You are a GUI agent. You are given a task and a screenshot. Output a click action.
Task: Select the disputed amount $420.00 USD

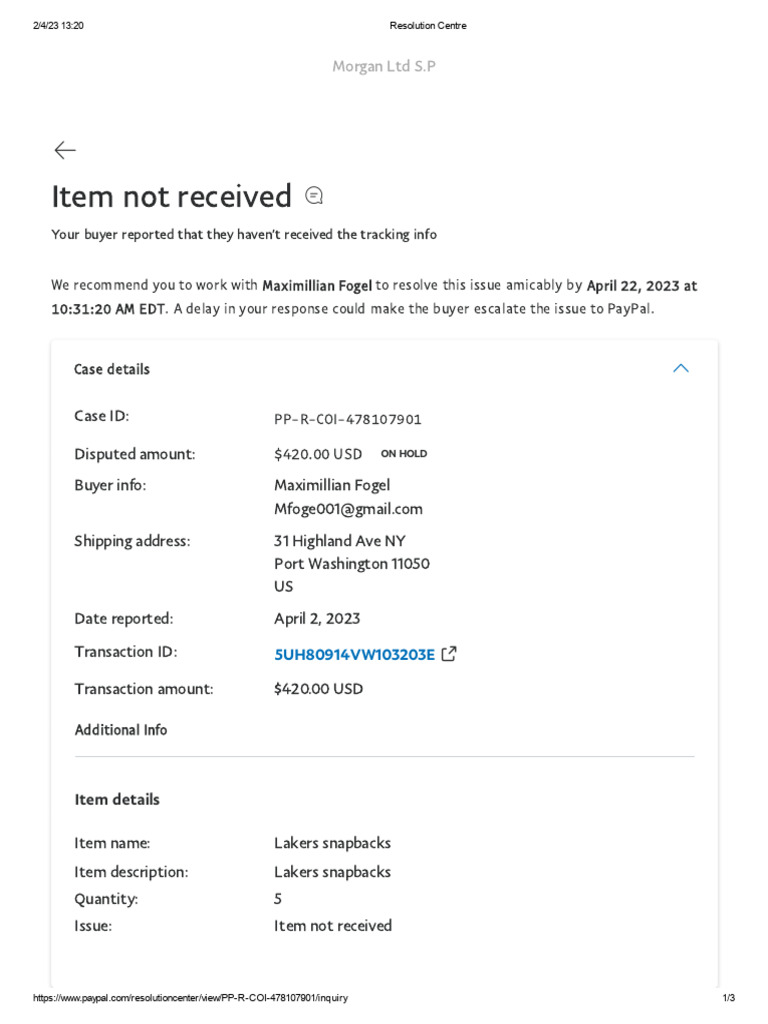(318, 454)
